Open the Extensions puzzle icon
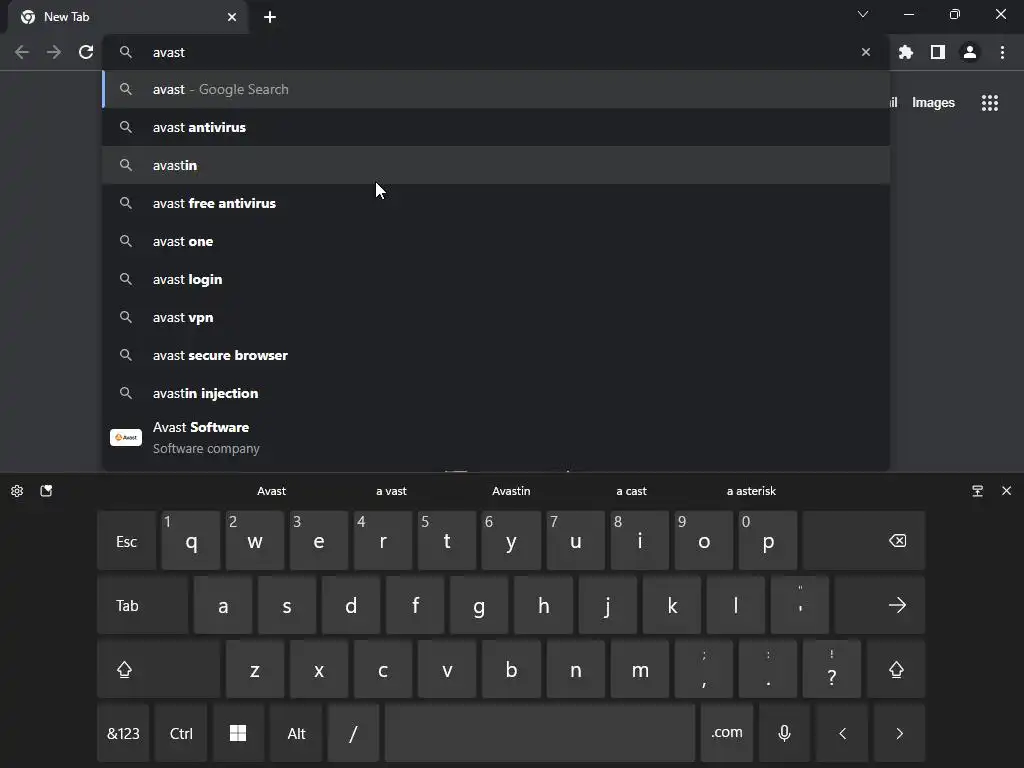1024x768 pixels. (x=906, y=52)
